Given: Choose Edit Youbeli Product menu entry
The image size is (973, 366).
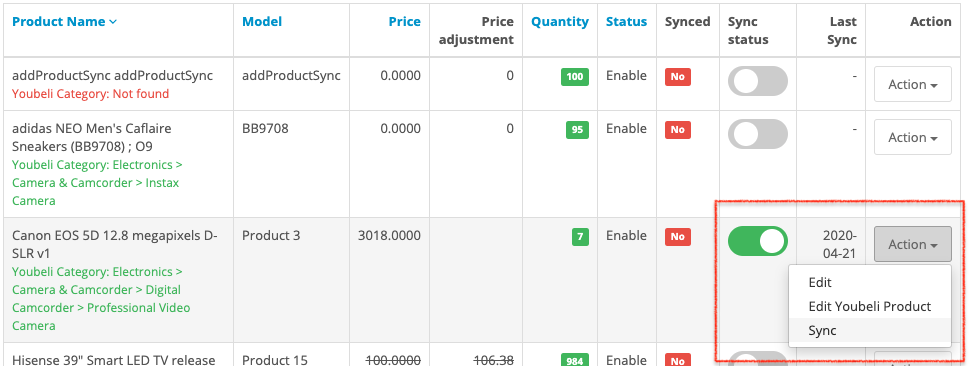Looking at the screenshot, I should [x=869, y=306].
